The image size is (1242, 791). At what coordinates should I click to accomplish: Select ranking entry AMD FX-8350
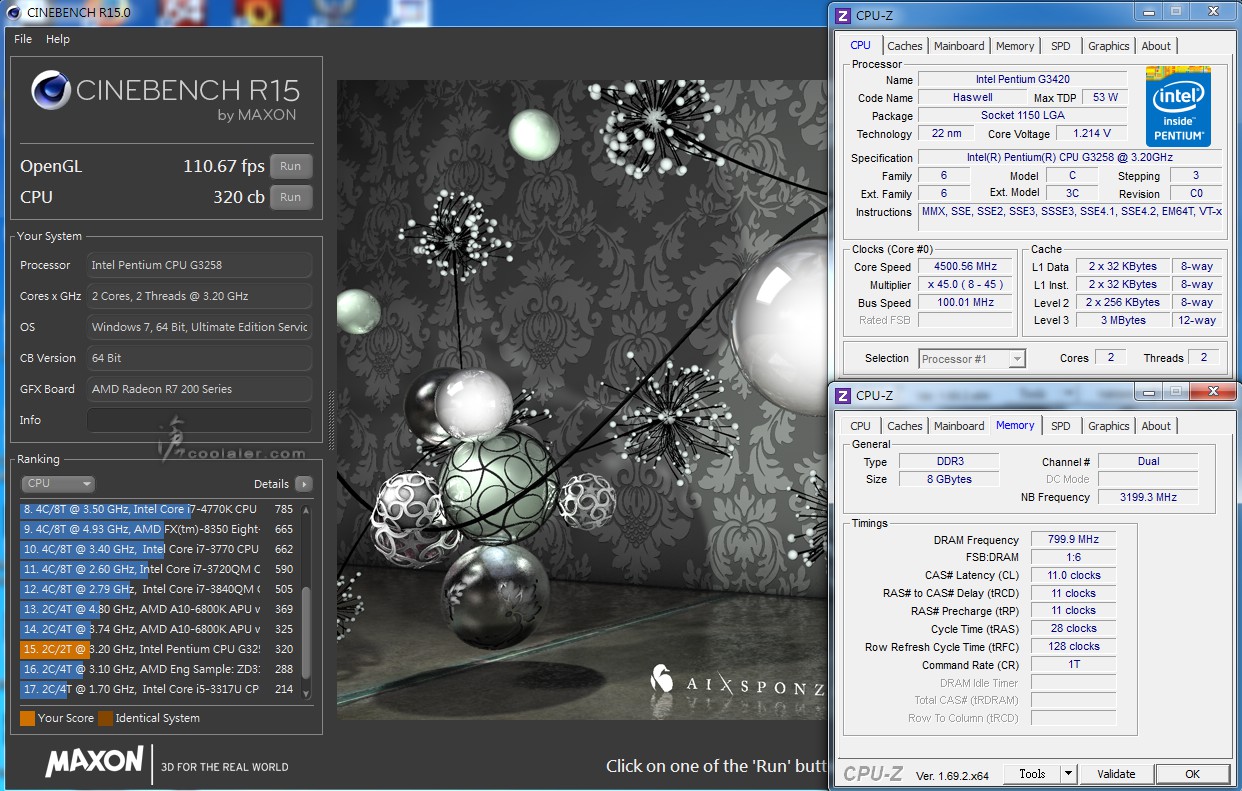click(158, 529)
